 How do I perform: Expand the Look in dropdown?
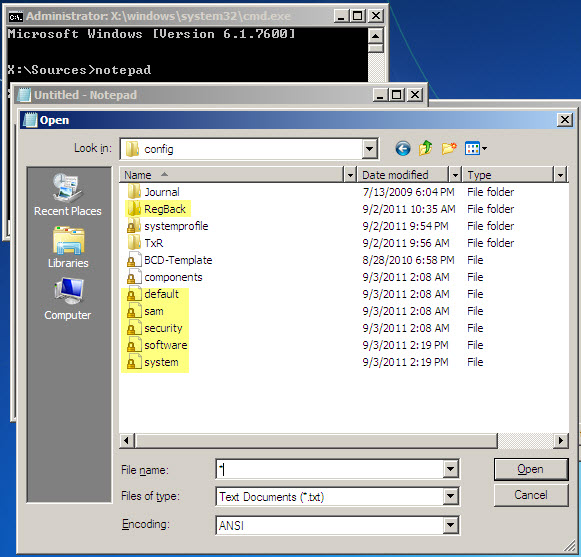369,149
